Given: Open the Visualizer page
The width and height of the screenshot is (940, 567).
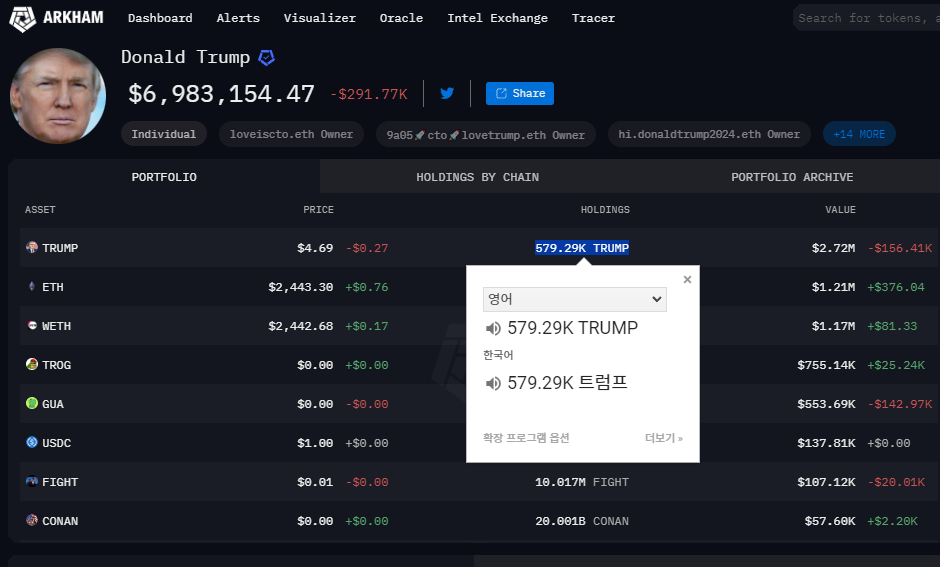Looking at the screenshot, I should pos(320,18).
